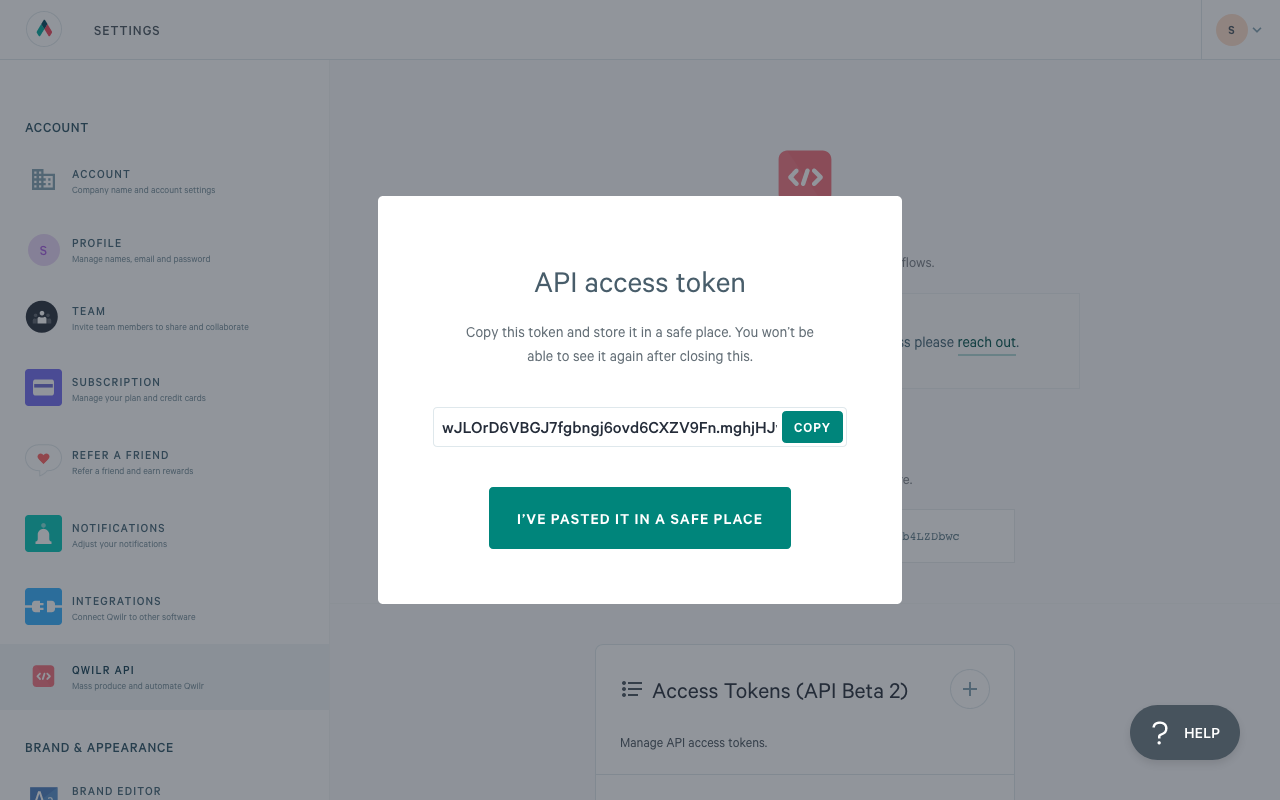The image size is (1280, 800).
Task: Follow the reach out link
Action: click(x=986, y=342)
